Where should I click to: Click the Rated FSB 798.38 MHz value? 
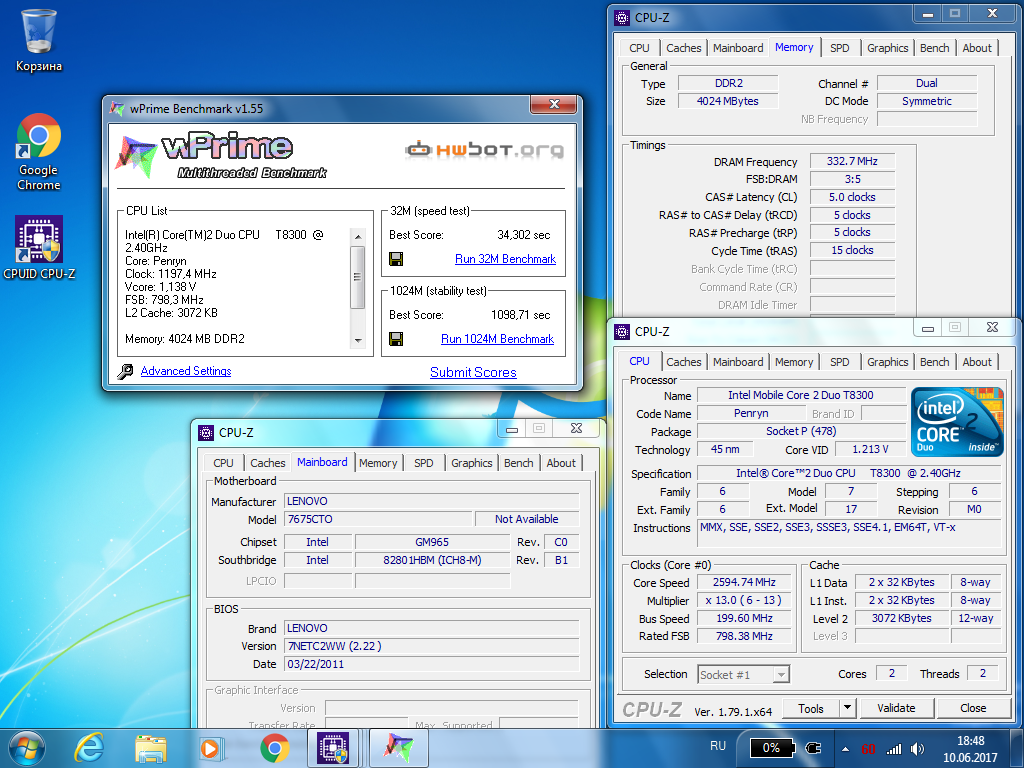tap(744, 636)
